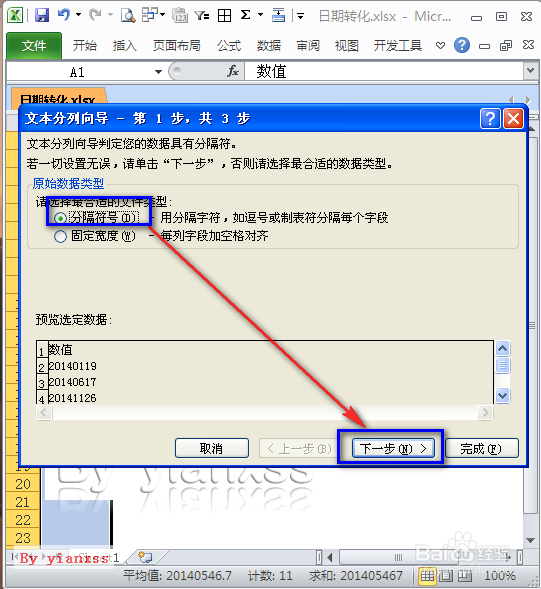Click the fx Insert Function icon

[x=233, y=71]
